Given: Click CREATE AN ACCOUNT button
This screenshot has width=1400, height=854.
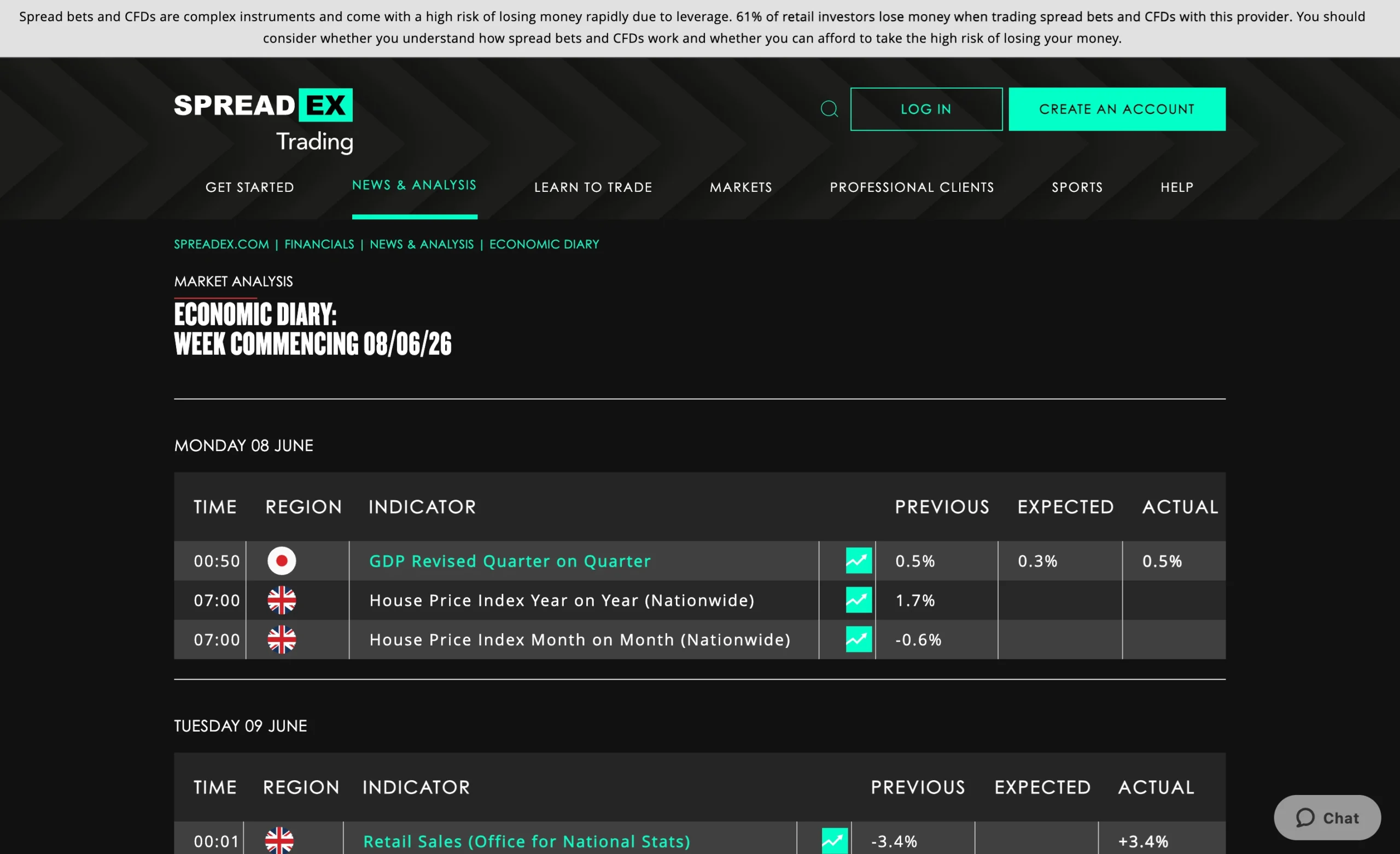Looking at the screenshot, I should tap(1117, 109).
